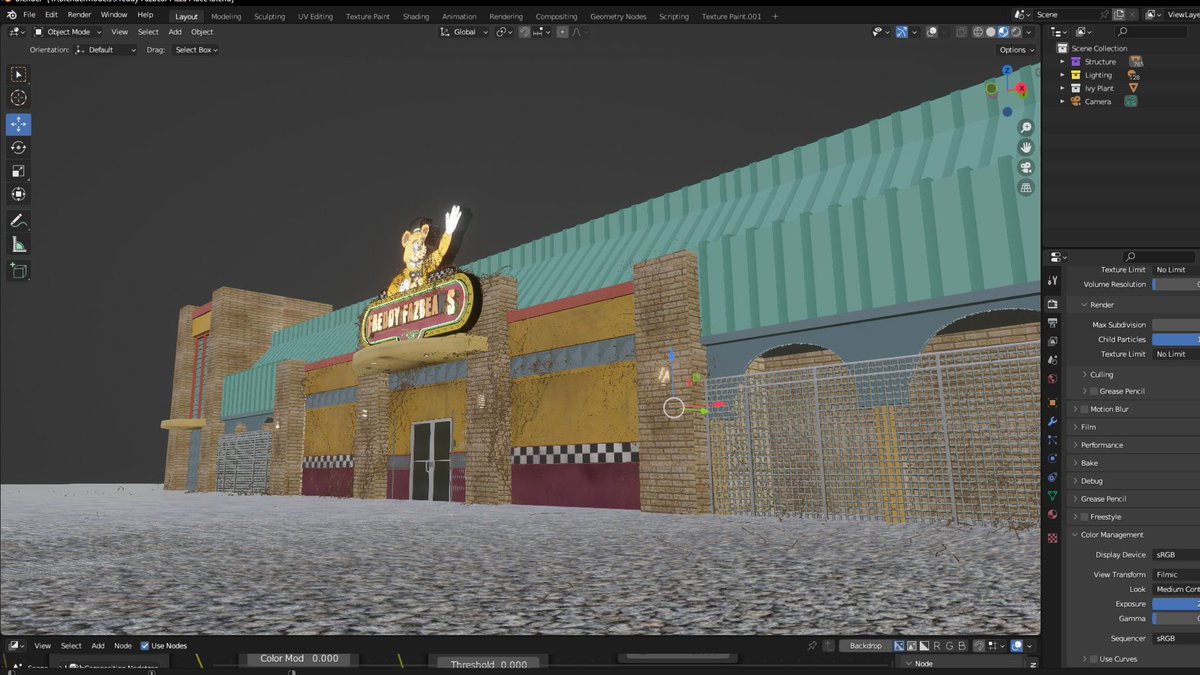Switch to rendered viewport shading

[x=1017, y=32]
